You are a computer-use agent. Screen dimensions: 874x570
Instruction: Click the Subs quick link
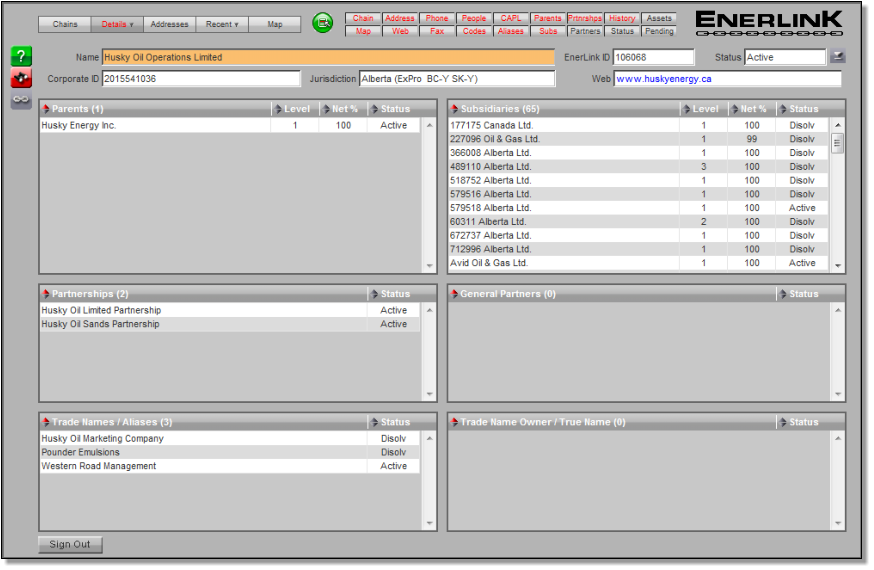pos(548,31)
